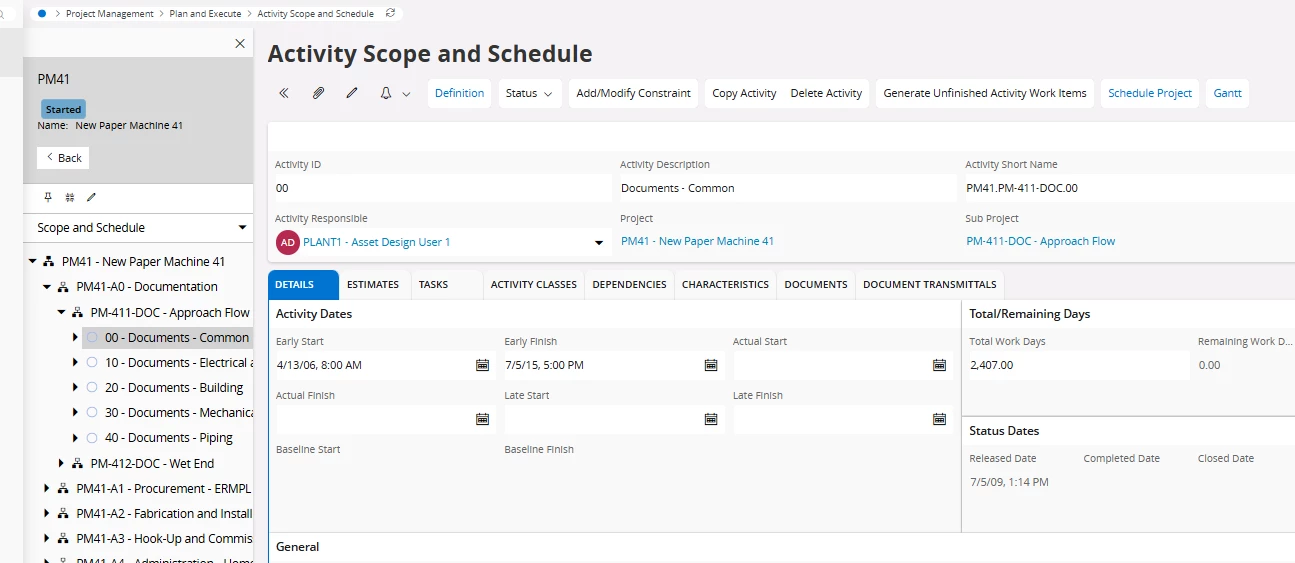Click structure icon of PM41-A2 - Fabrication
The height and width of the screenshot is (563, 1295).
[x=63, y=514]
